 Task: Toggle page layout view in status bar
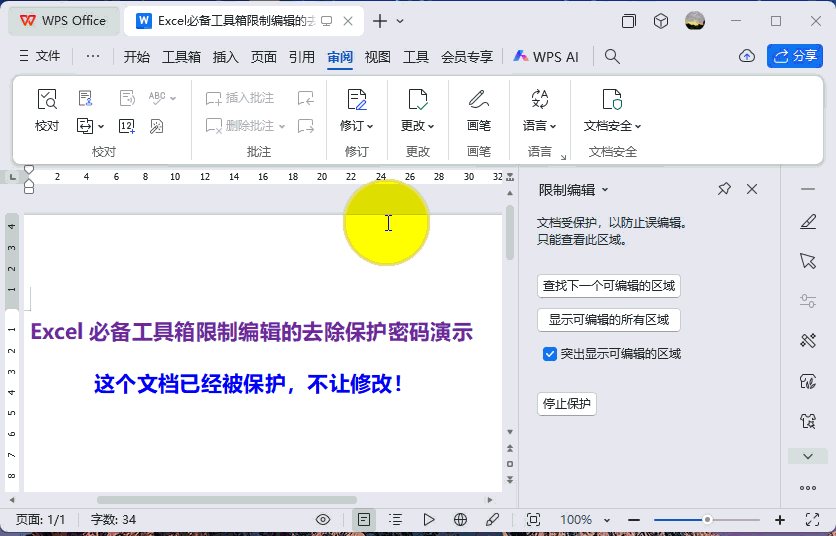[364, 520]
